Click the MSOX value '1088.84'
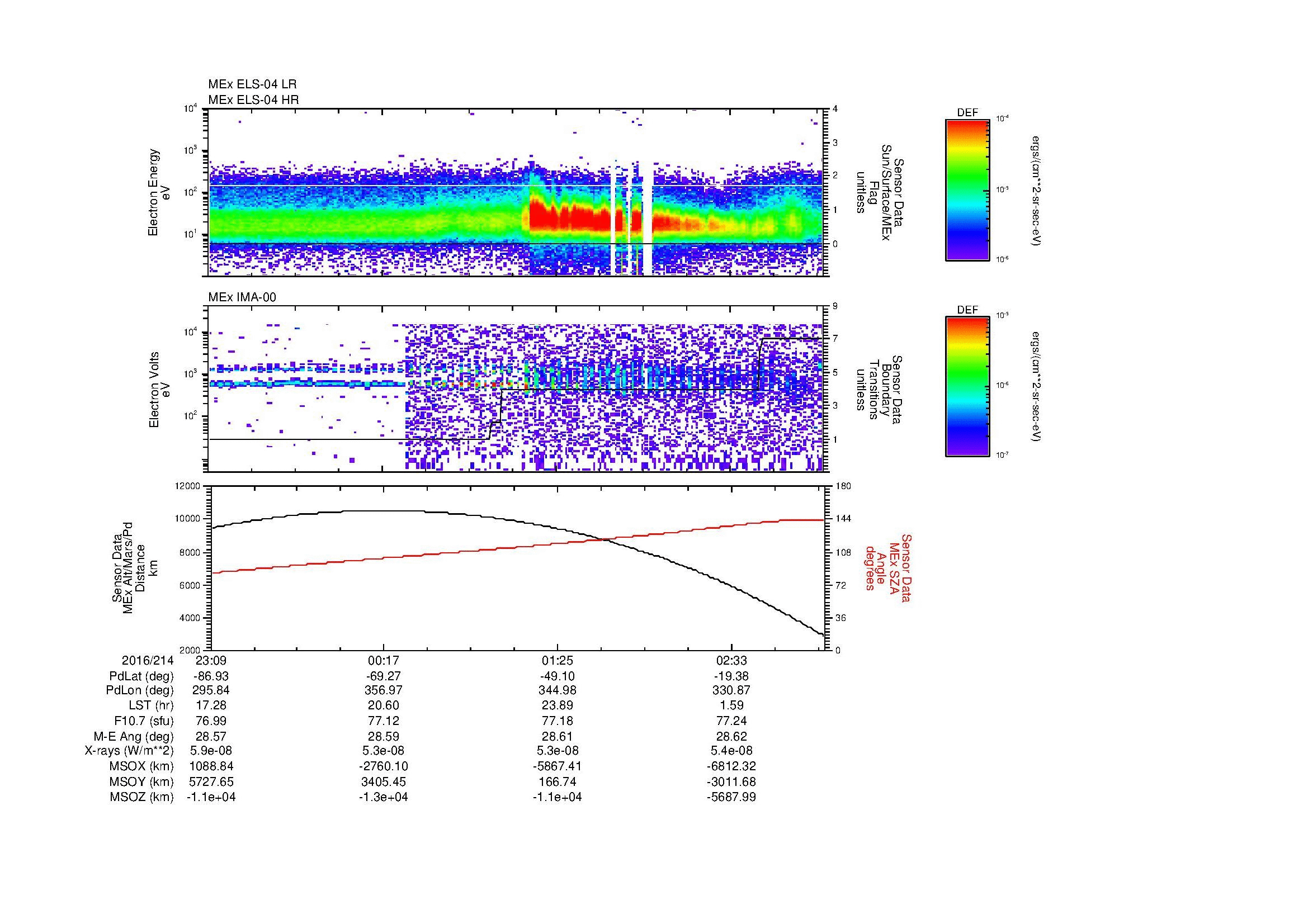 (211, 766)
